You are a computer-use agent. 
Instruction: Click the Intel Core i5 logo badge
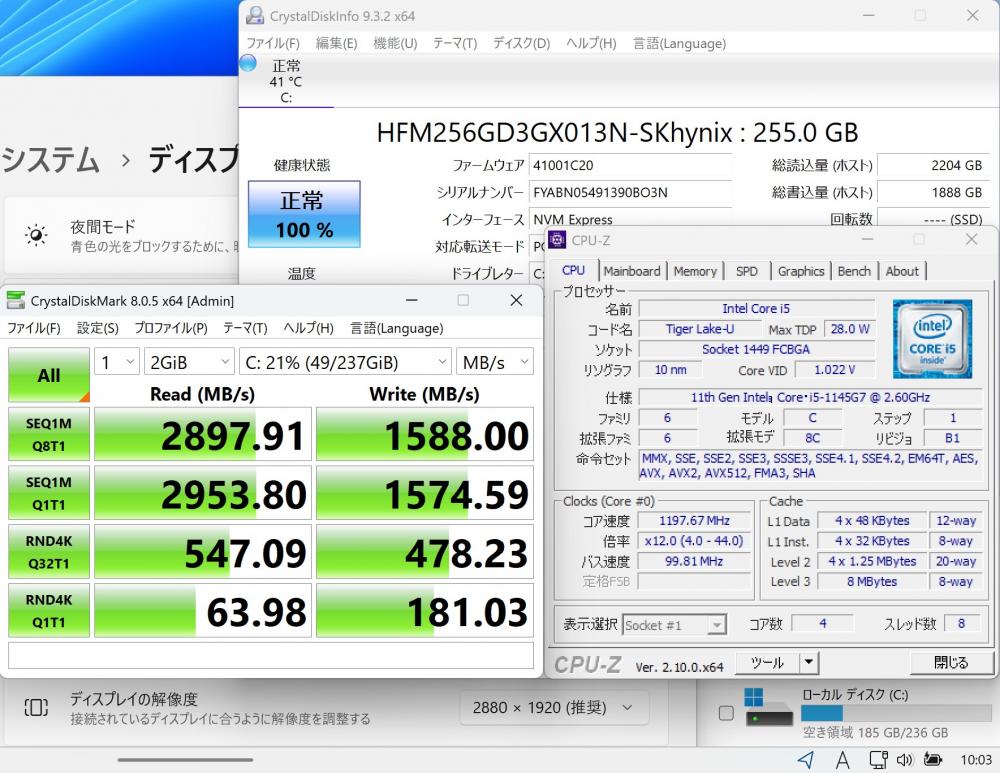[932, 338]
